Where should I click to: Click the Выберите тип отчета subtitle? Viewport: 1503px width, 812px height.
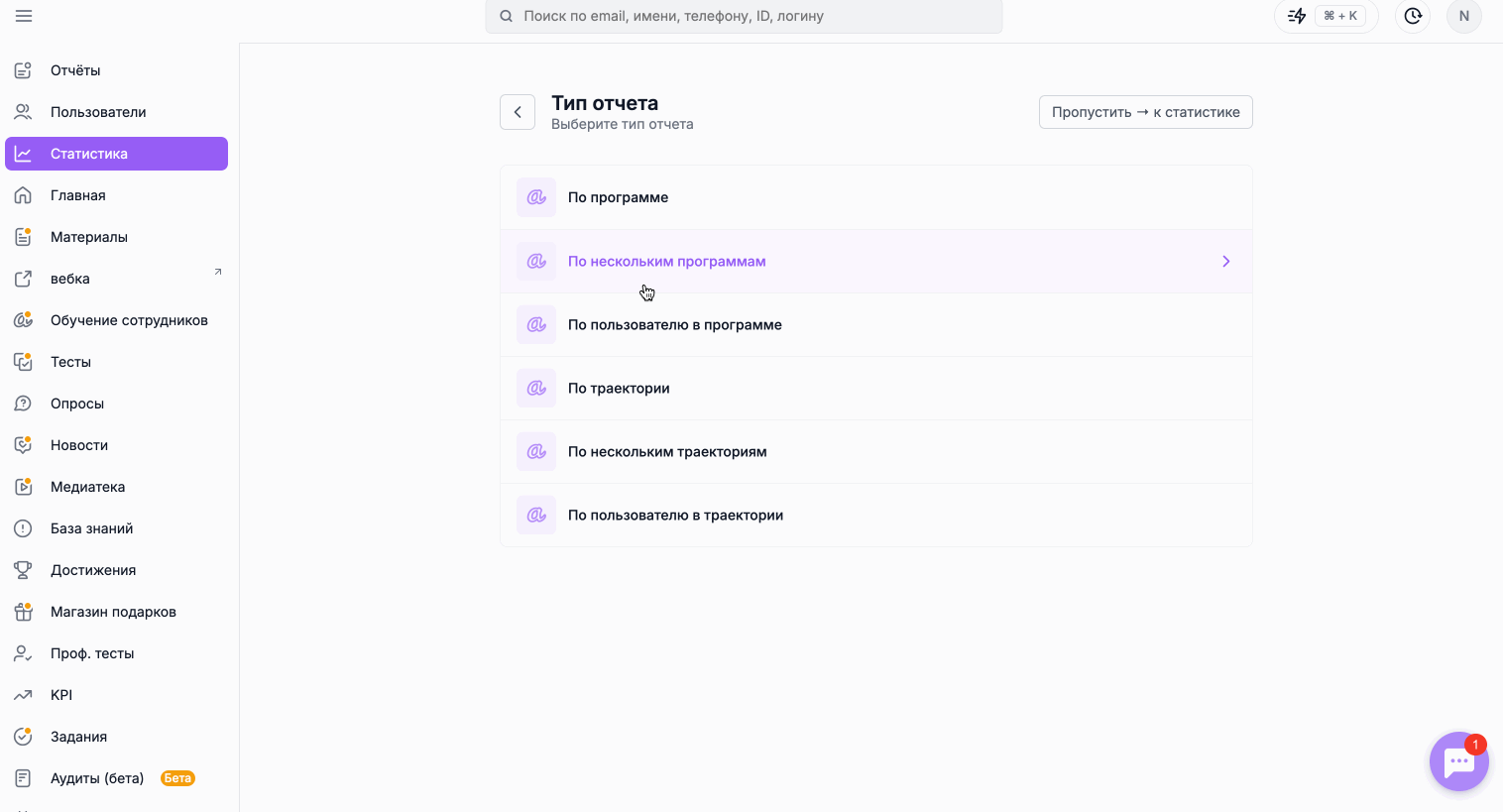click(623, 124)
